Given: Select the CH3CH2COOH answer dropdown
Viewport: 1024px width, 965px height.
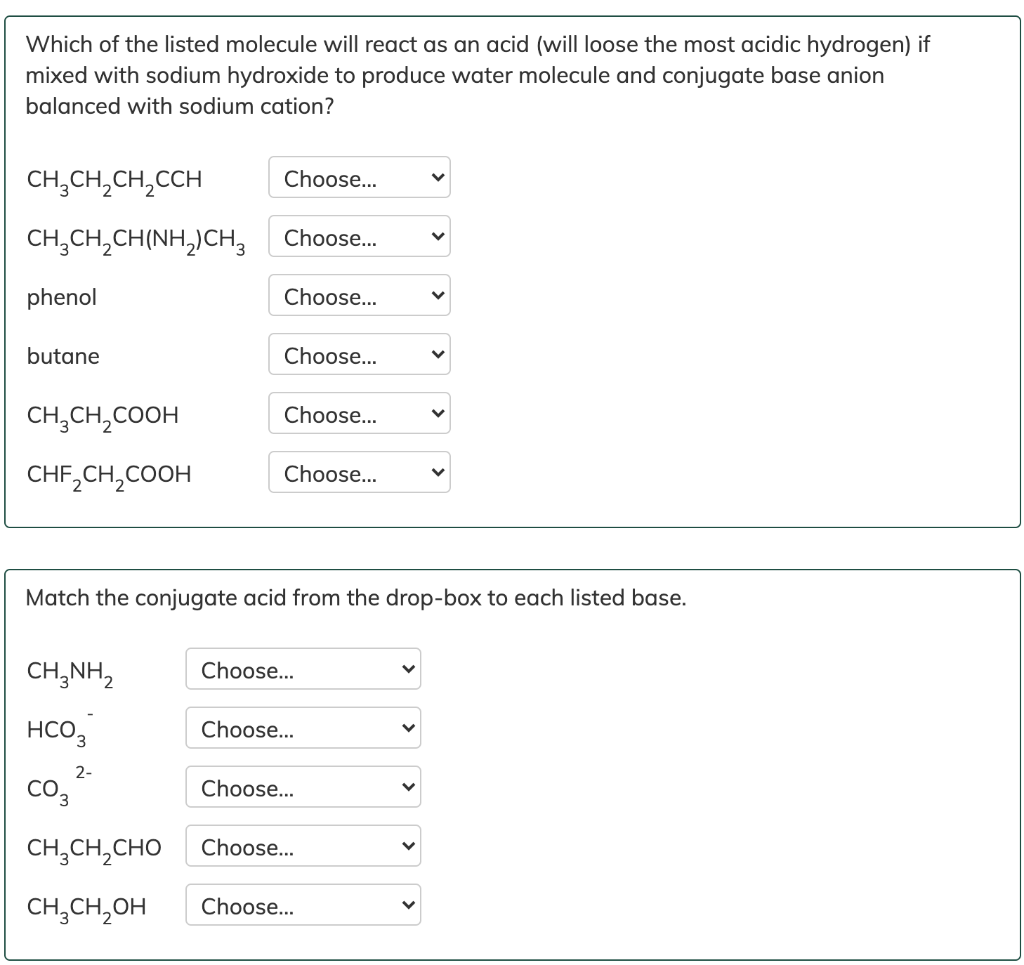Looking at the screenshot, I should pyautogui.click(x=359, y=413).
